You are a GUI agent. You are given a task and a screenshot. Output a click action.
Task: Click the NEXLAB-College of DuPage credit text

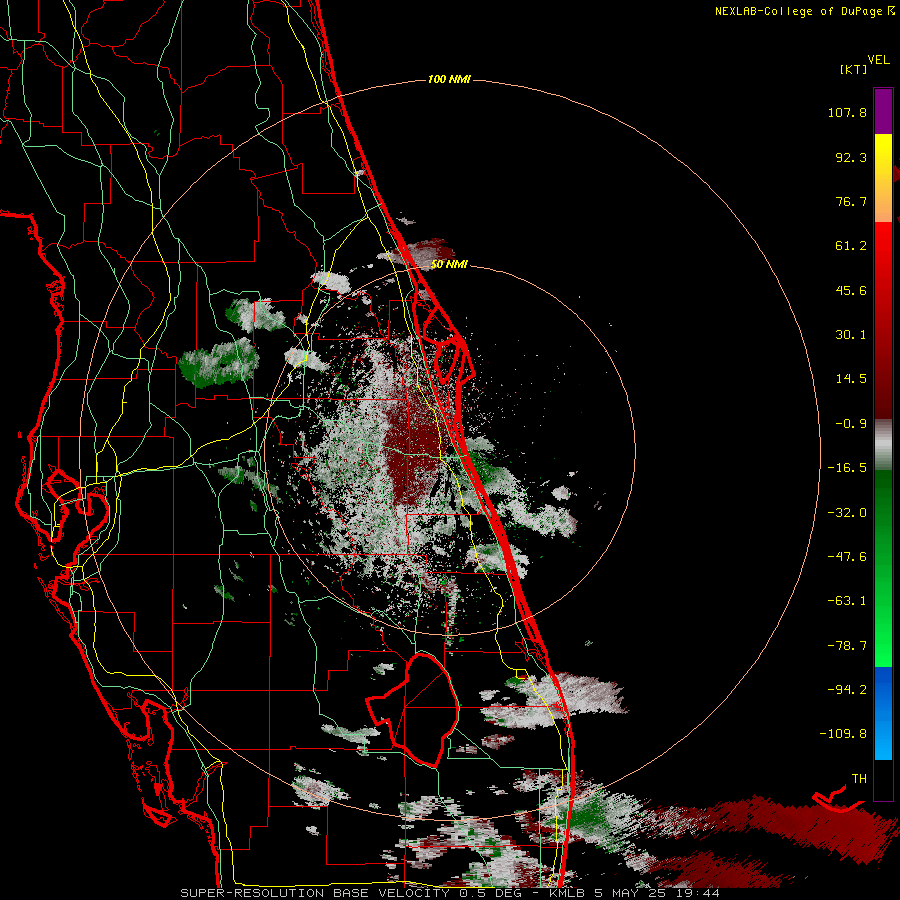(x=799, y=11)
